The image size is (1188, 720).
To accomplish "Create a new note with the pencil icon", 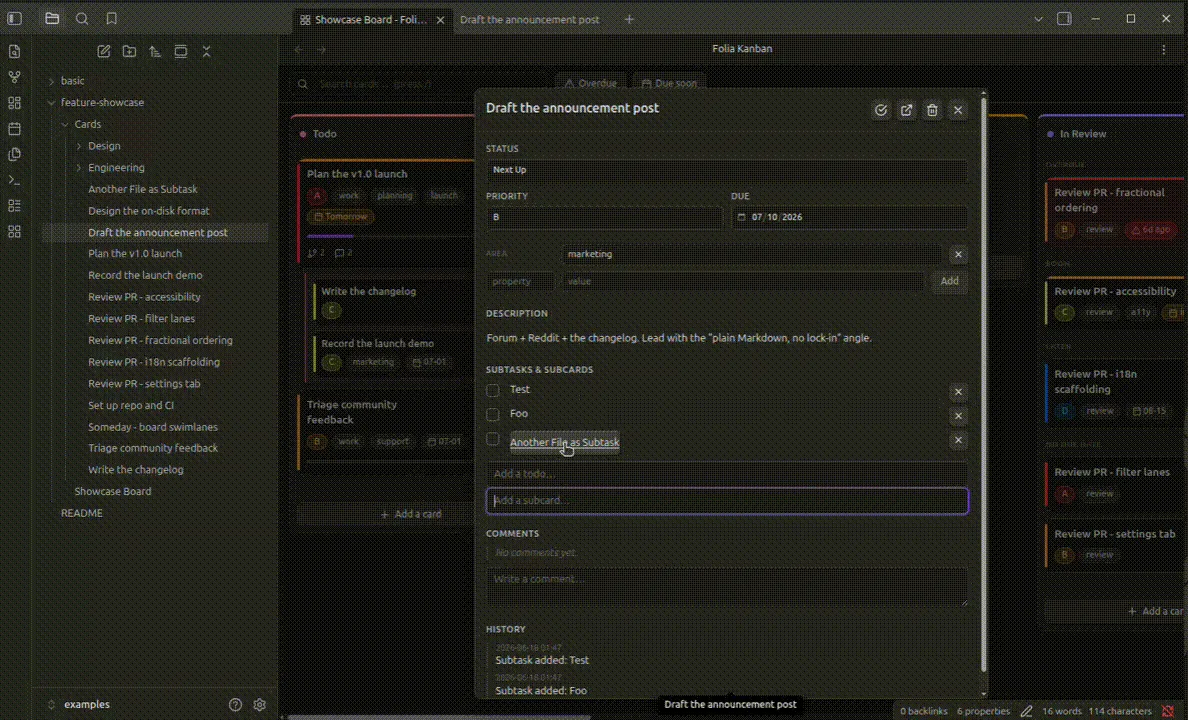I will pyautogui.click(x=104, y=52).
